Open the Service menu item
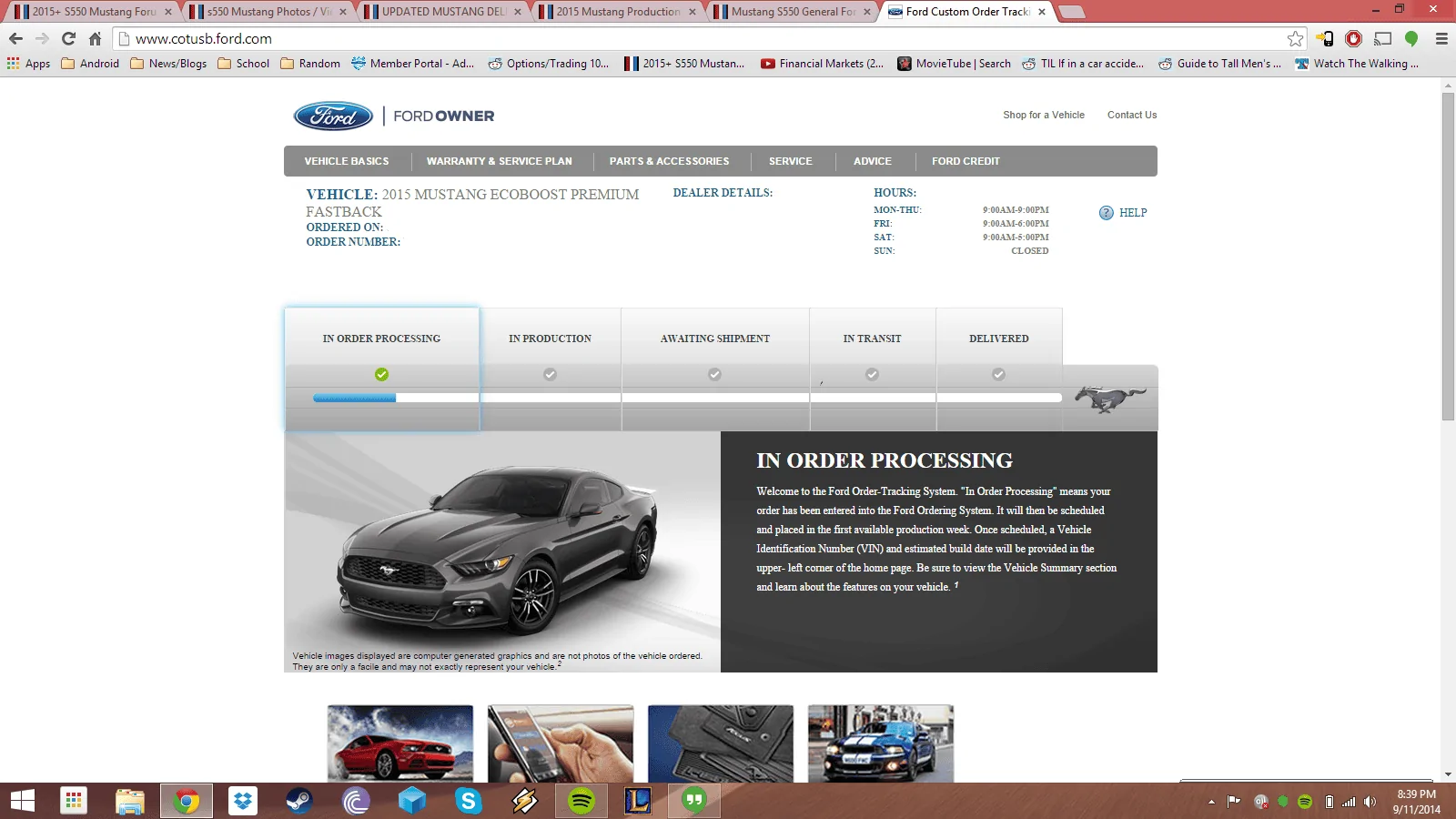Viewport: 1456px width, 819px height. click(x=791, y=161)
